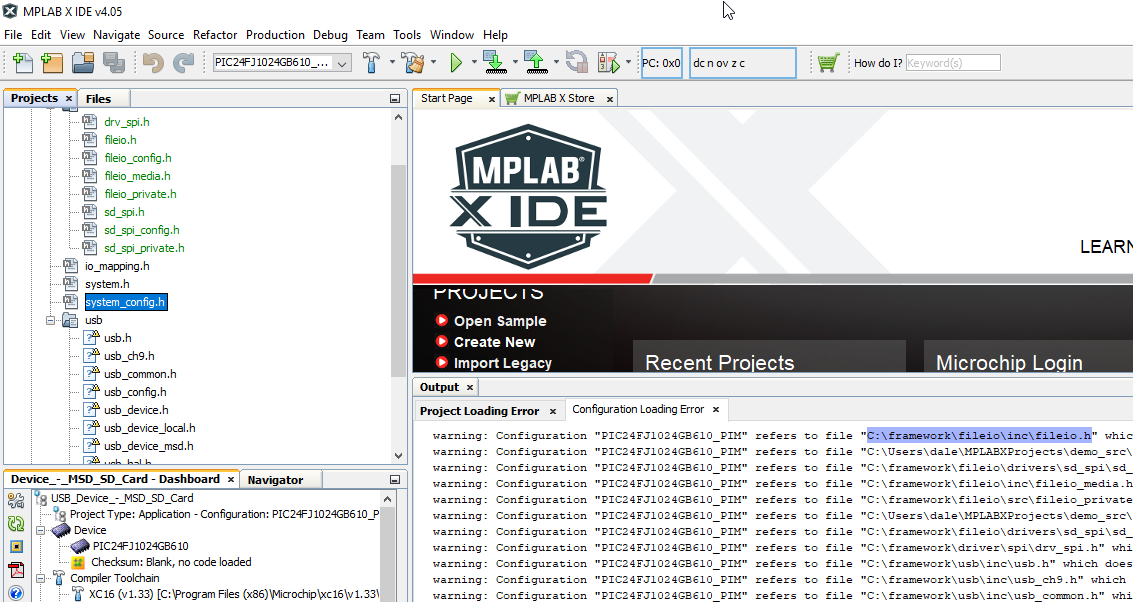Click the Create New link
1133x602 pixels.
coord(494,342)
